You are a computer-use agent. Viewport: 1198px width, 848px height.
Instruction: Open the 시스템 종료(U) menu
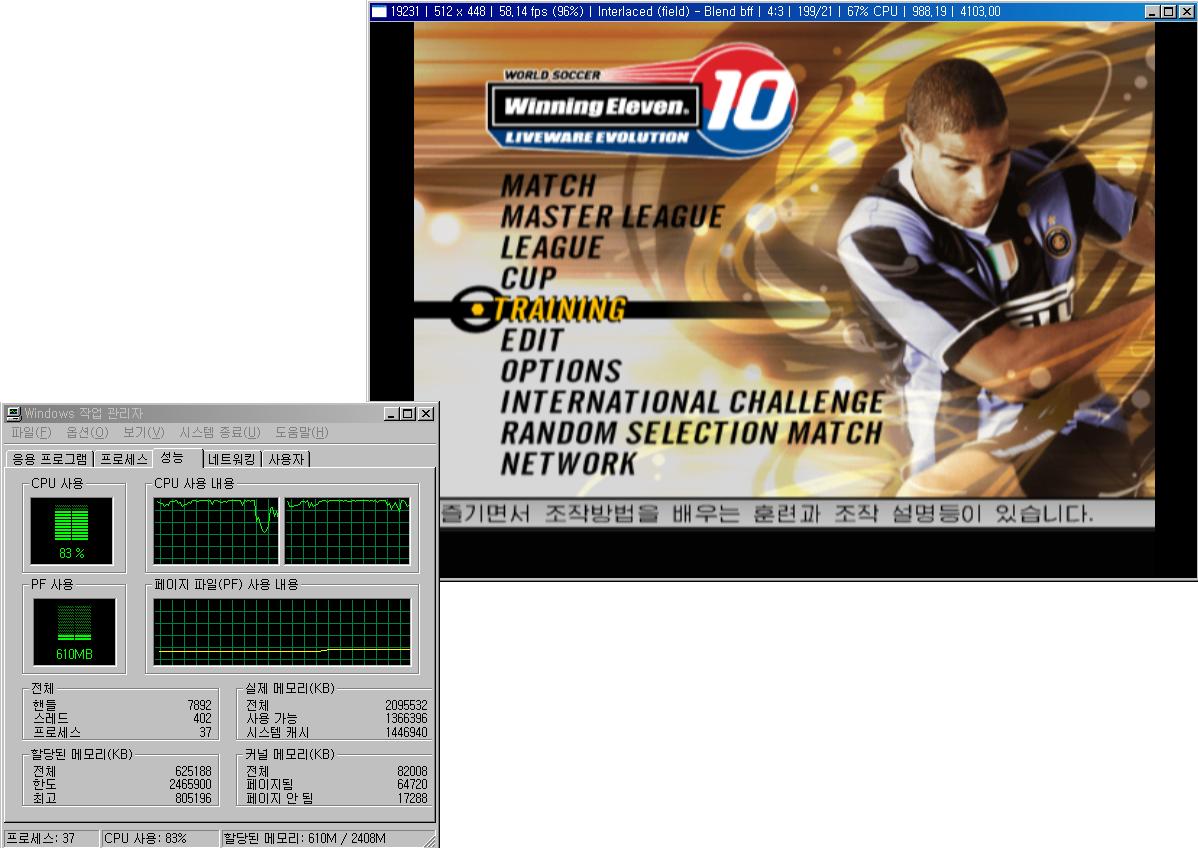click(220, 432)
